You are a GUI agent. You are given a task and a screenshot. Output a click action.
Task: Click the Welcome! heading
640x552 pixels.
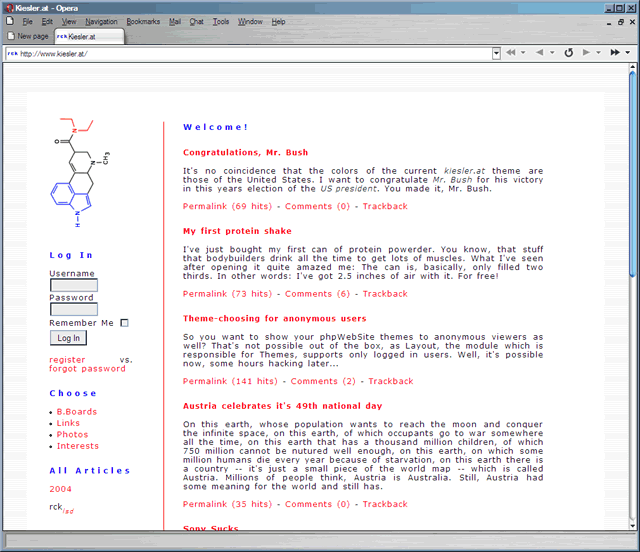(x=215, y=127)
